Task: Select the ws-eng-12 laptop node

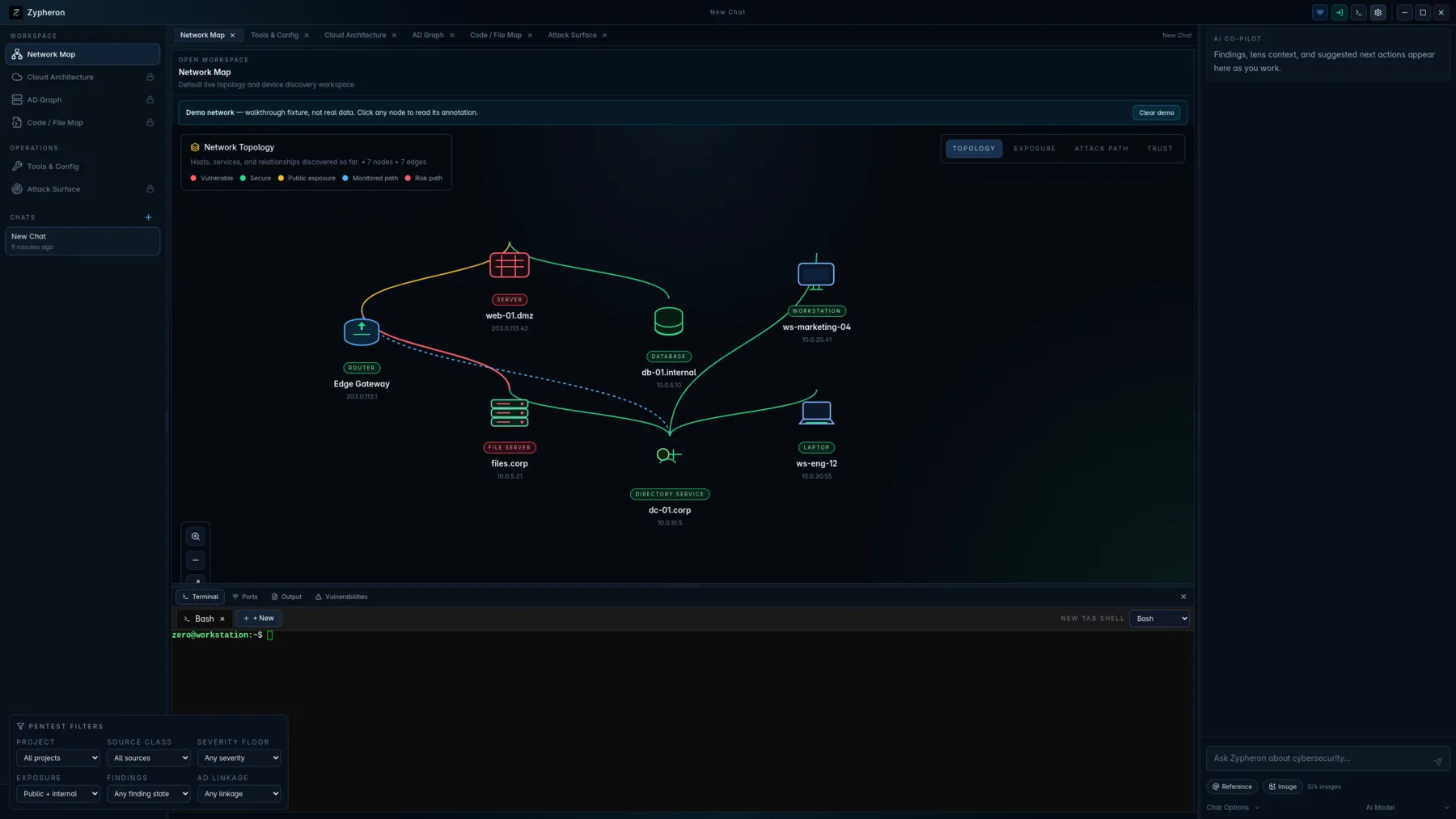Action: coord(816,412)
